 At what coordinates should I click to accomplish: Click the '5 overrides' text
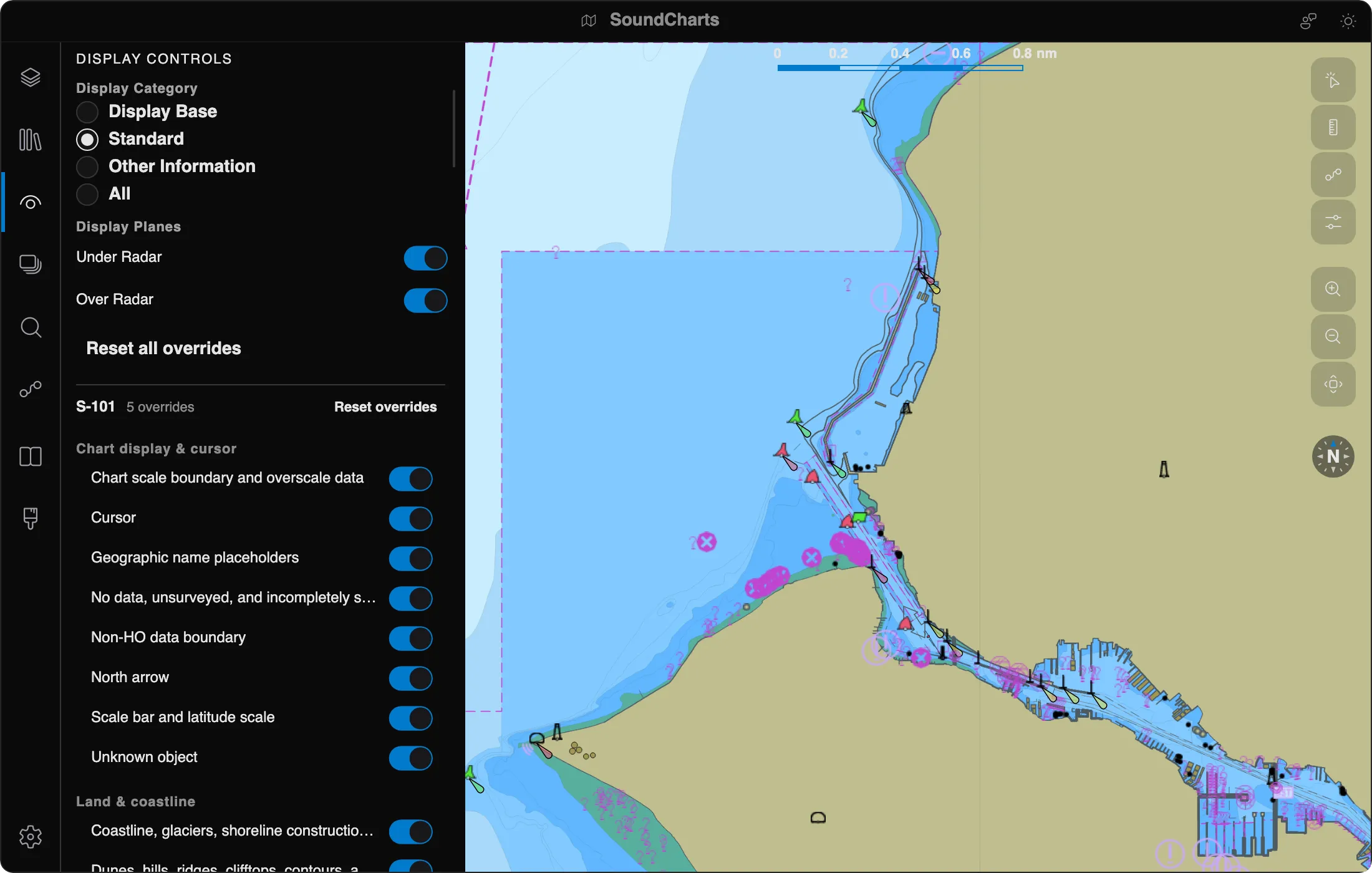[160, 407]
